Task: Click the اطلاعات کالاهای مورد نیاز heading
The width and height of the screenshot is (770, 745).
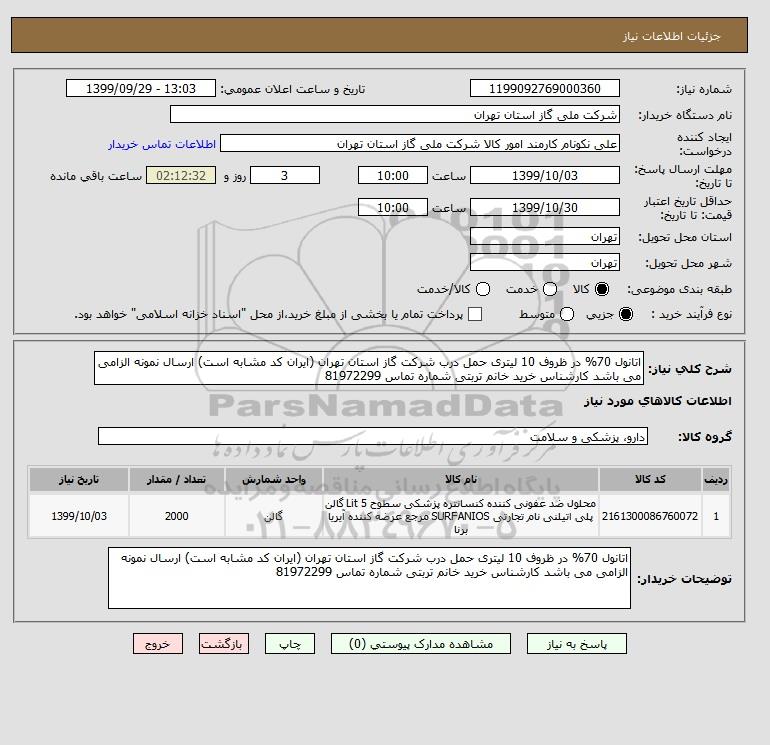Action: coord(658,401)
